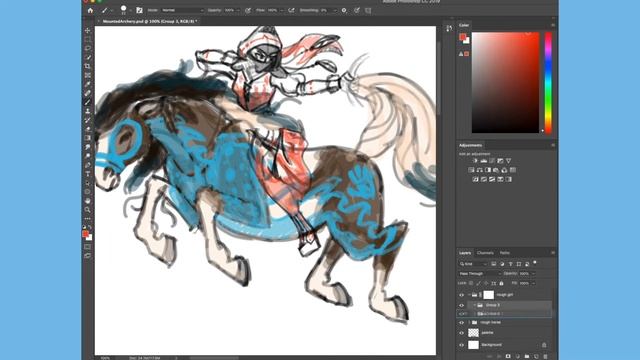Add an Invert adjustment
The image size is (640, 360).
point(476,179)
